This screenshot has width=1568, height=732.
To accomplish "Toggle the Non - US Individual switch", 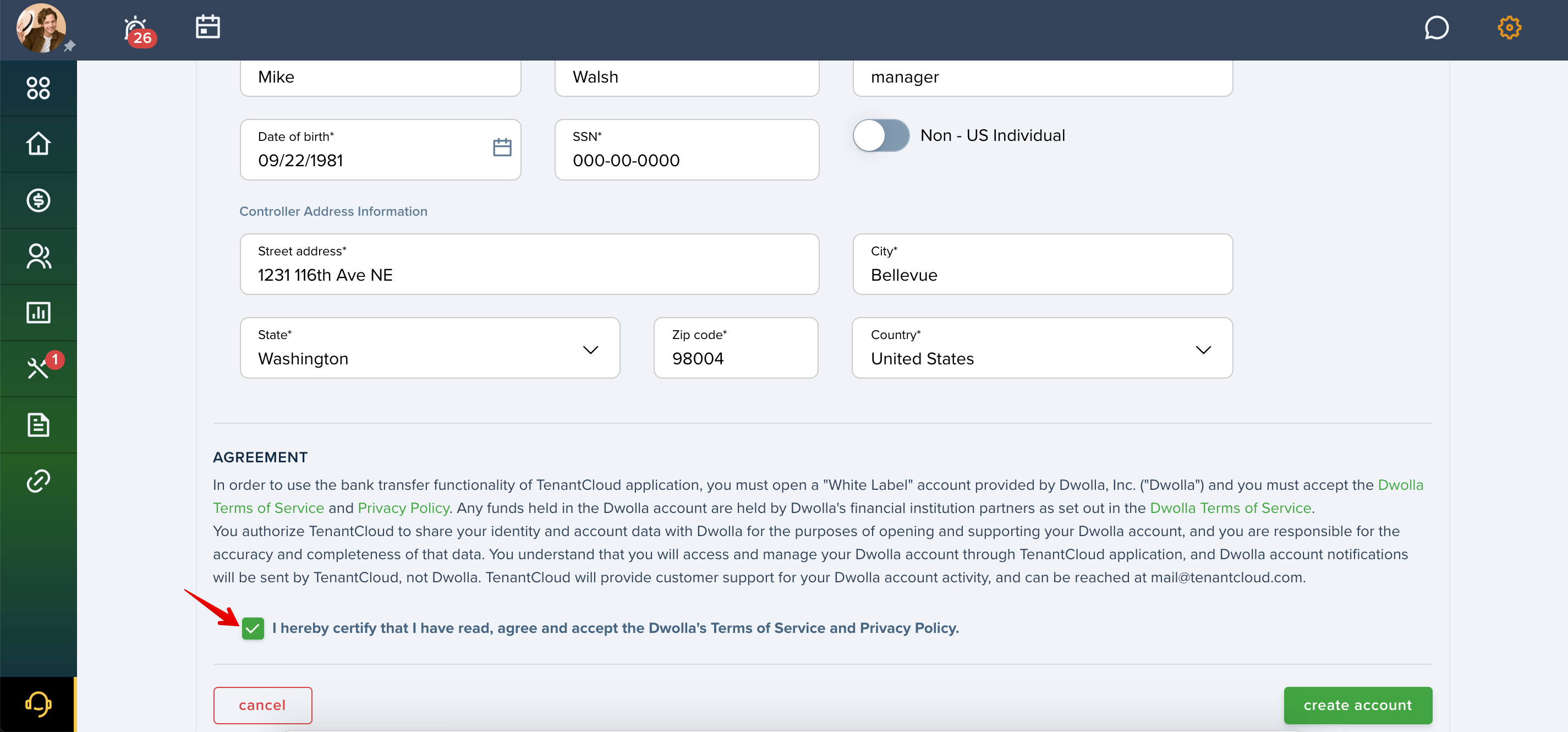I will click(x=880, y=135).
